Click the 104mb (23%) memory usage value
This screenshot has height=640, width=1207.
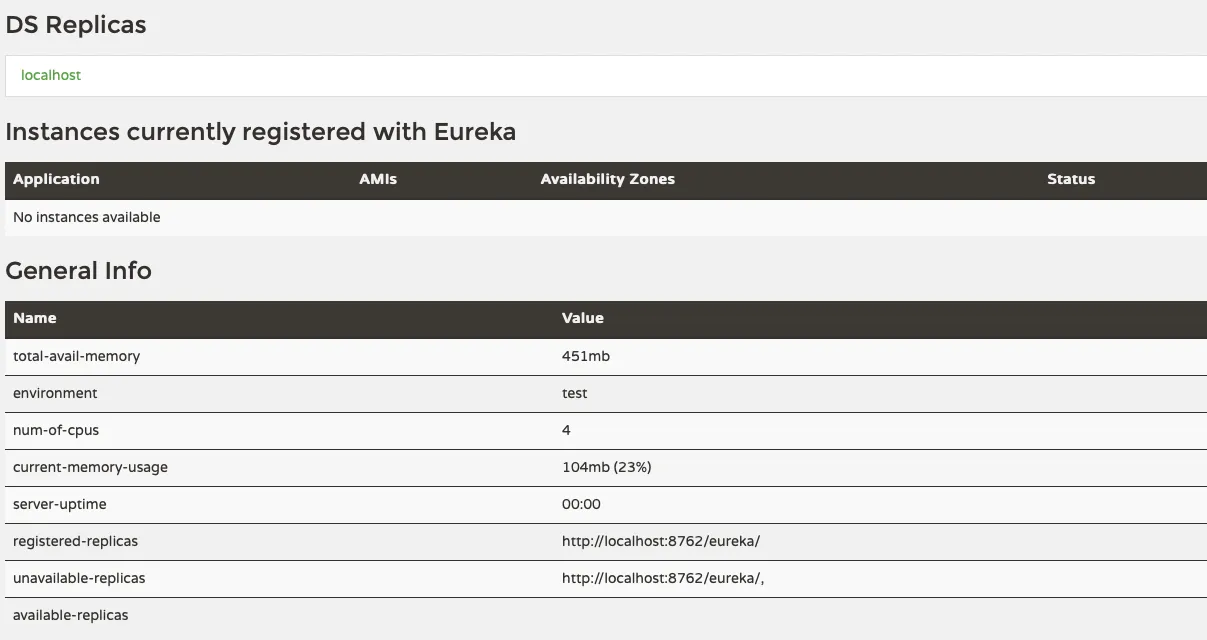pos(606,467)
